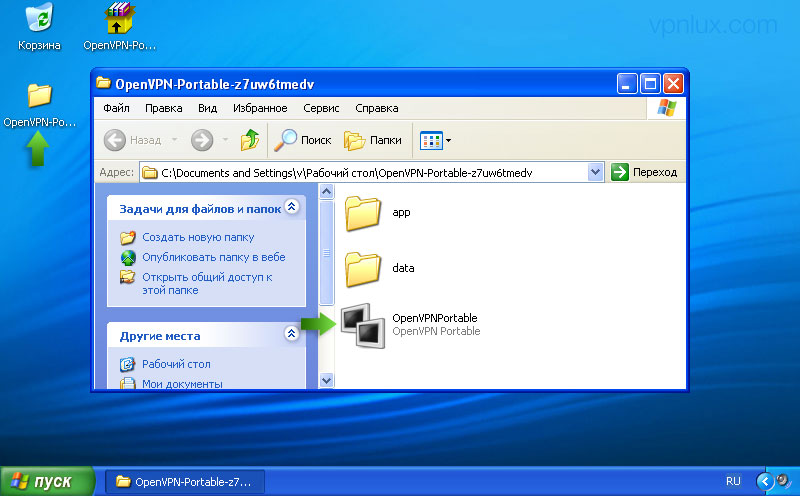Screen dimensions: 800x496
Task: Open the Back button history dropdown
Action: [x=174, y=139]
